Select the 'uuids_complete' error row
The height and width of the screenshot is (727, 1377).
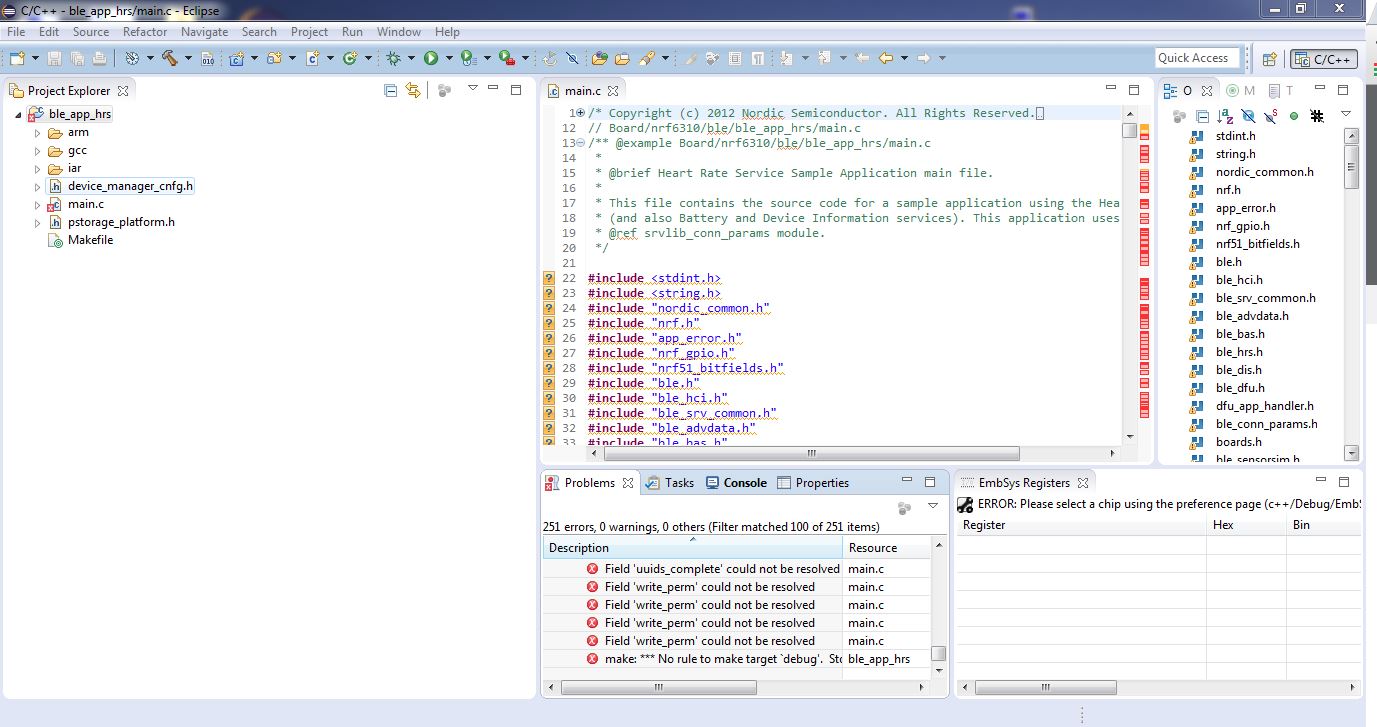click(x=737, y=569)
